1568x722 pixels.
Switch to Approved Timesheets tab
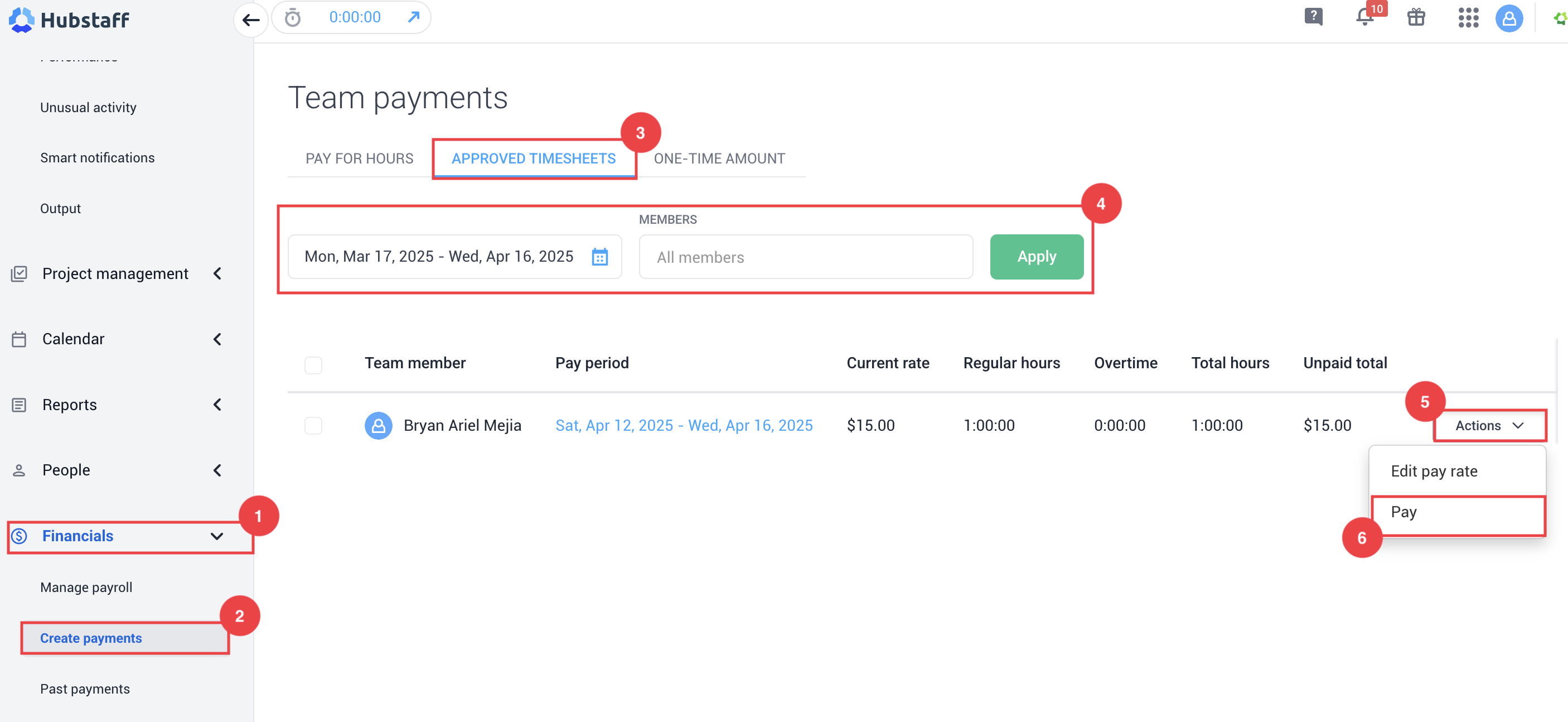pos(533,158)
